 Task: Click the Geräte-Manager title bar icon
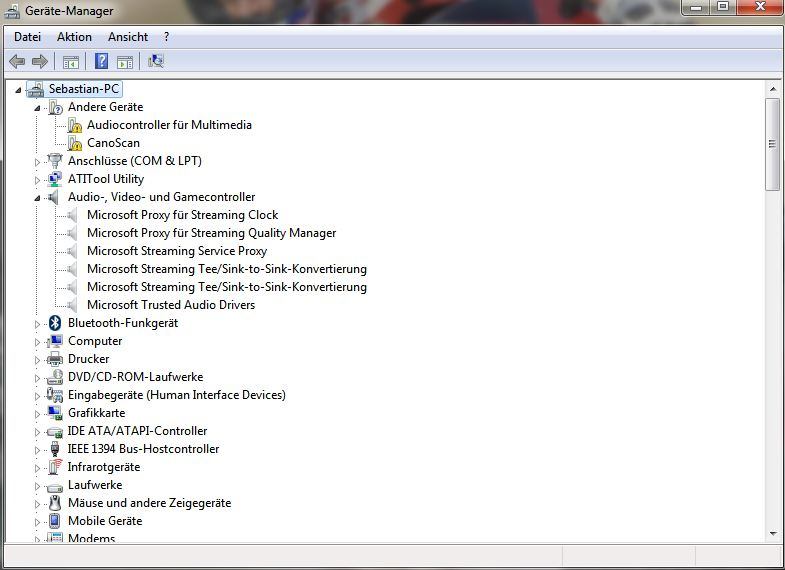click(x=12, y=11)
